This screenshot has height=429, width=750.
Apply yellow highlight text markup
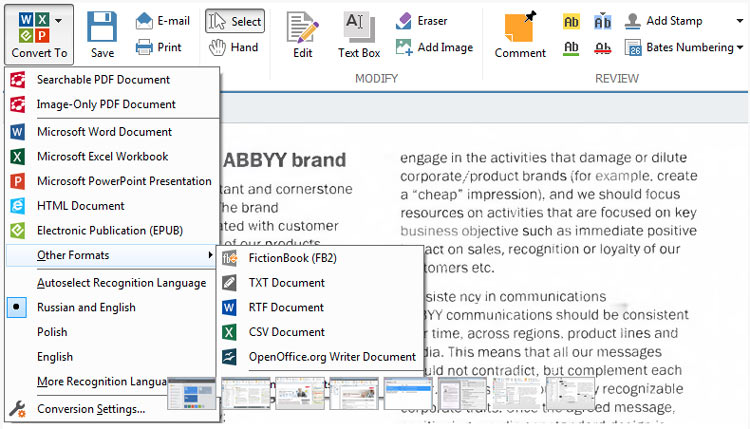(x=571, y=22)
